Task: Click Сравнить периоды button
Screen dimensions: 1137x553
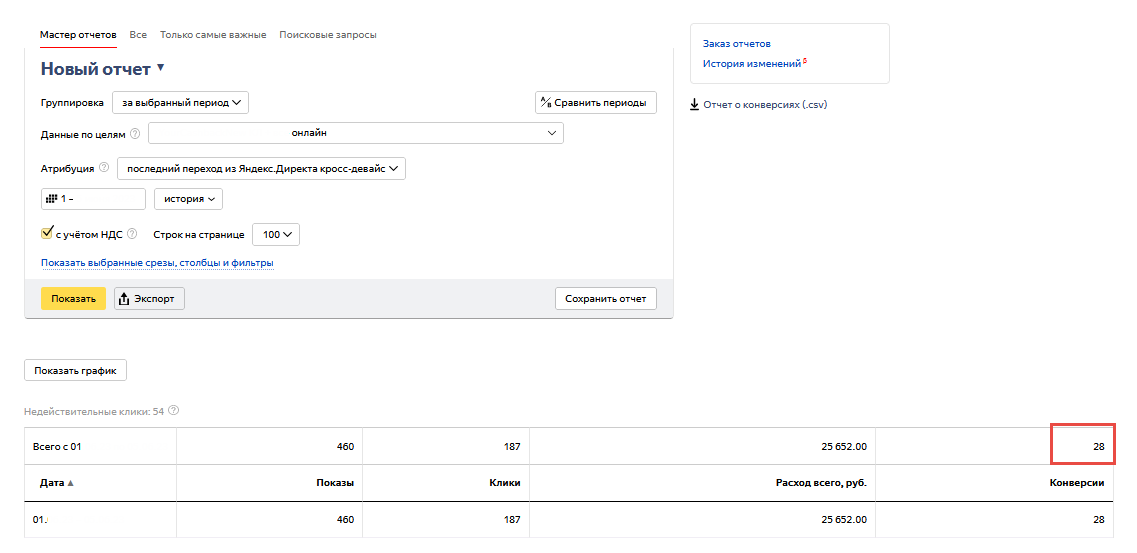Action: pyautogui.click(x=596, y=102)
